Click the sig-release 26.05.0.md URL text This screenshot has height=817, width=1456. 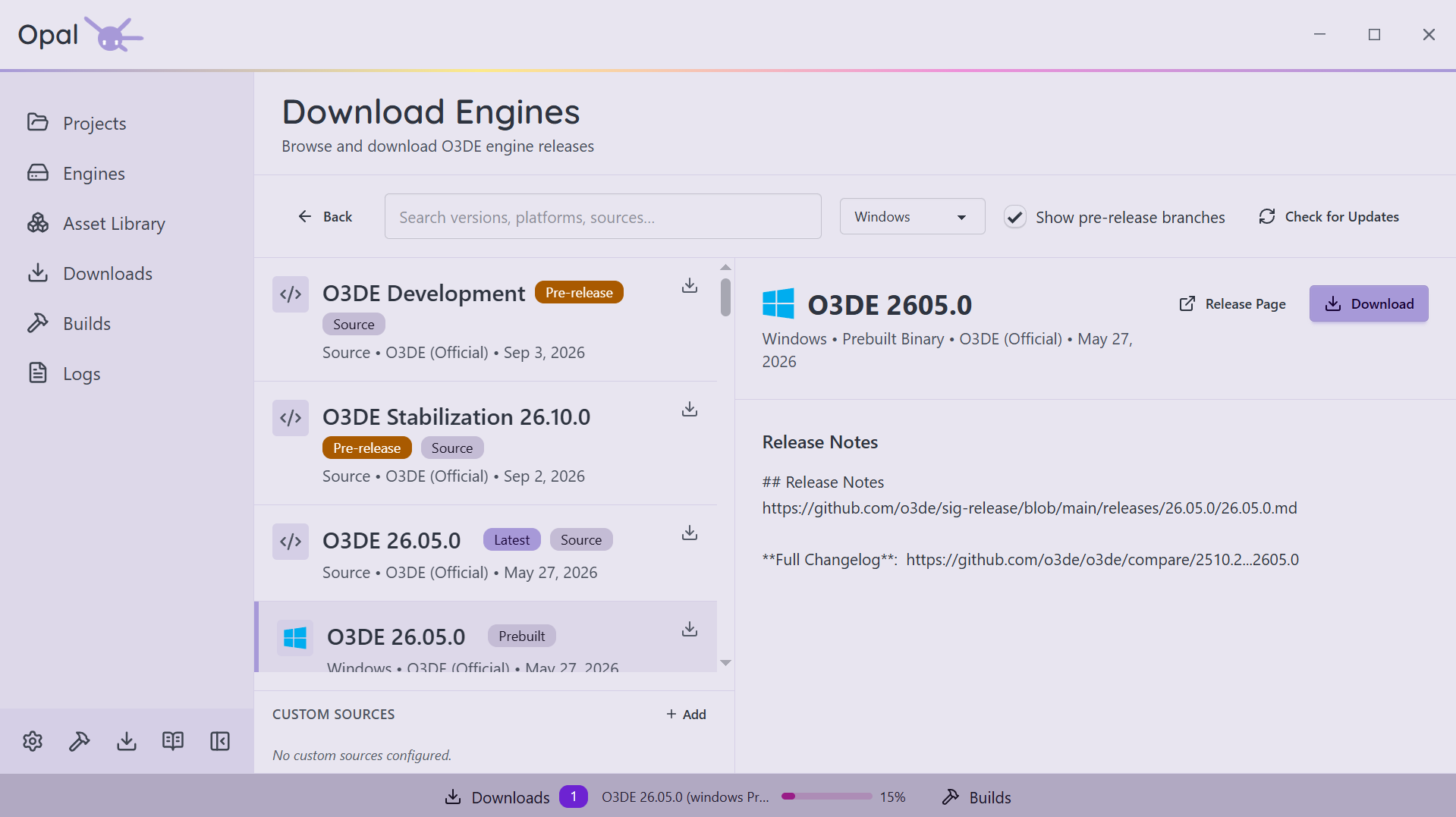pos(1030,507)
